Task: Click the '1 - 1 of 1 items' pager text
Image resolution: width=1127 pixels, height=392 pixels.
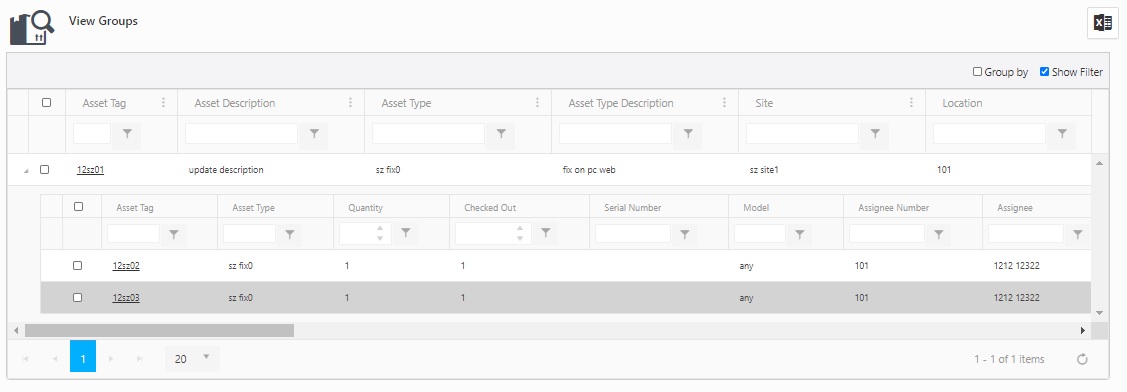Action: click(1009, 359)
